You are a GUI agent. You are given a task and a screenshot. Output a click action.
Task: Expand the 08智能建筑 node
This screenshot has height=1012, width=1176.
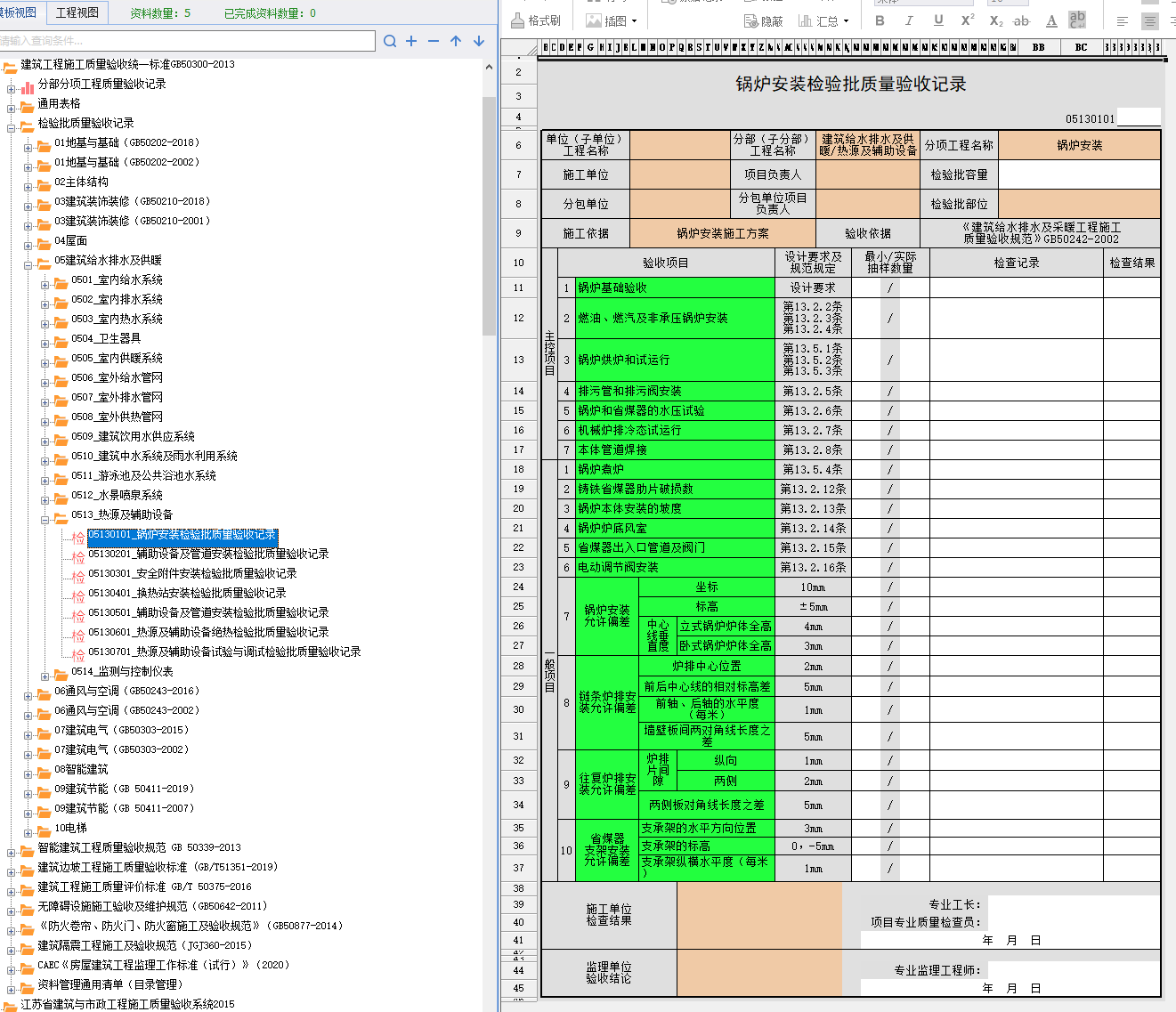[x=28, y=773]
